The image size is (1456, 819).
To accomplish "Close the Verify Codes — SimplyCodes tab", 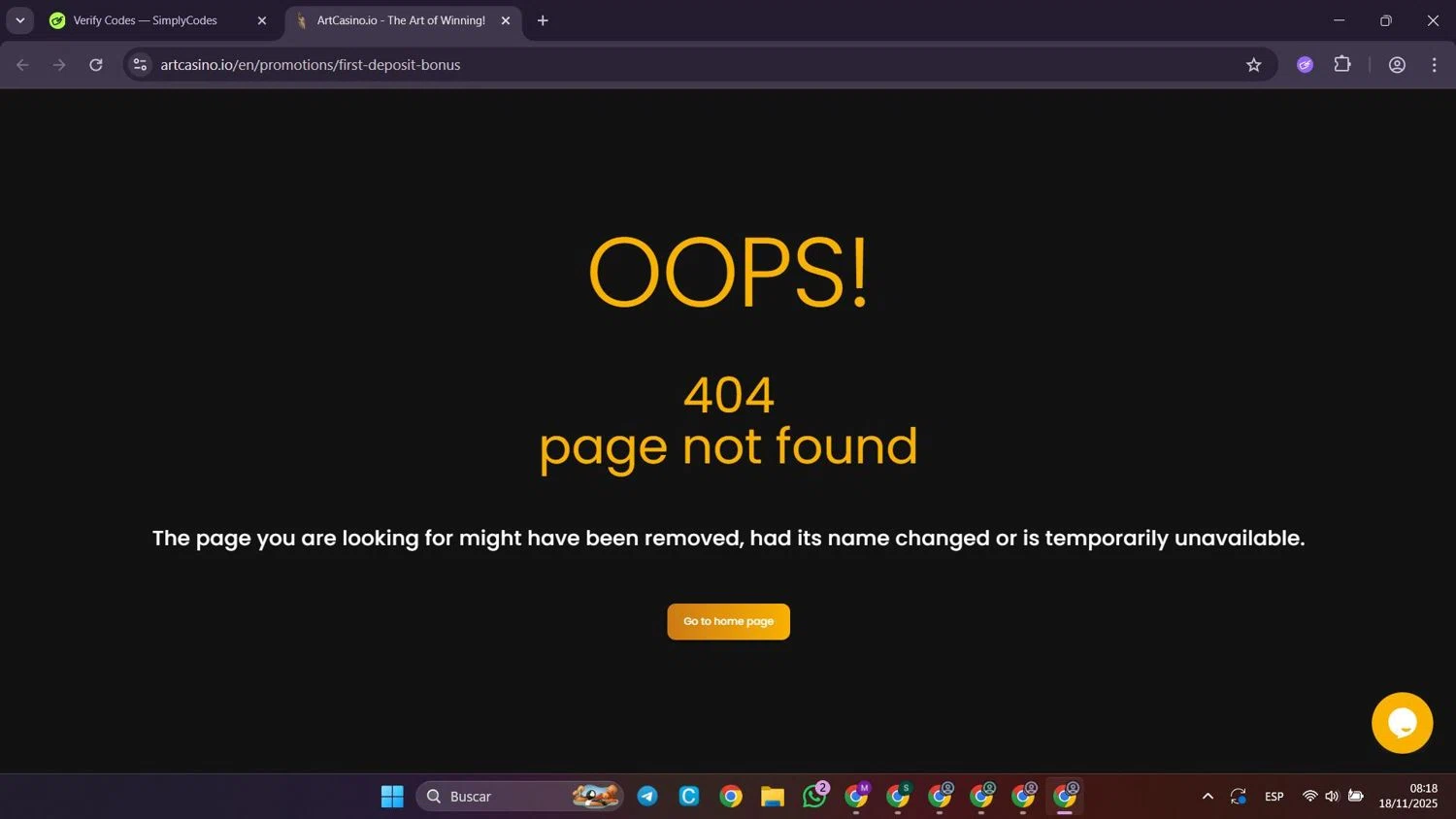I will point(261,20).
